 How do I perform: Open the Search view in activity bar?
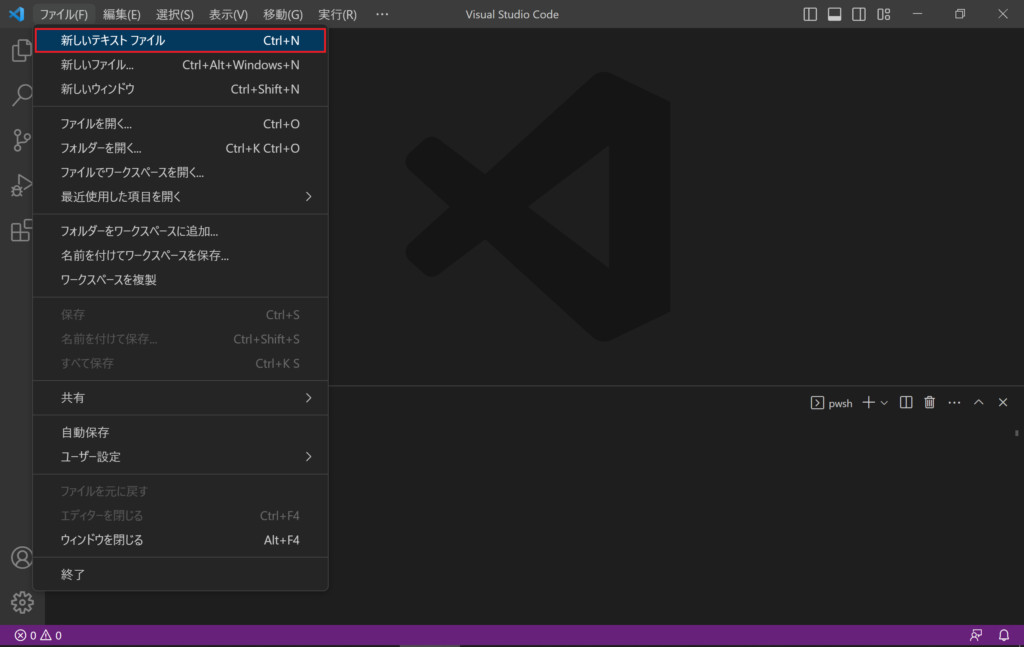pyautogui.click(x=22, y=95)
